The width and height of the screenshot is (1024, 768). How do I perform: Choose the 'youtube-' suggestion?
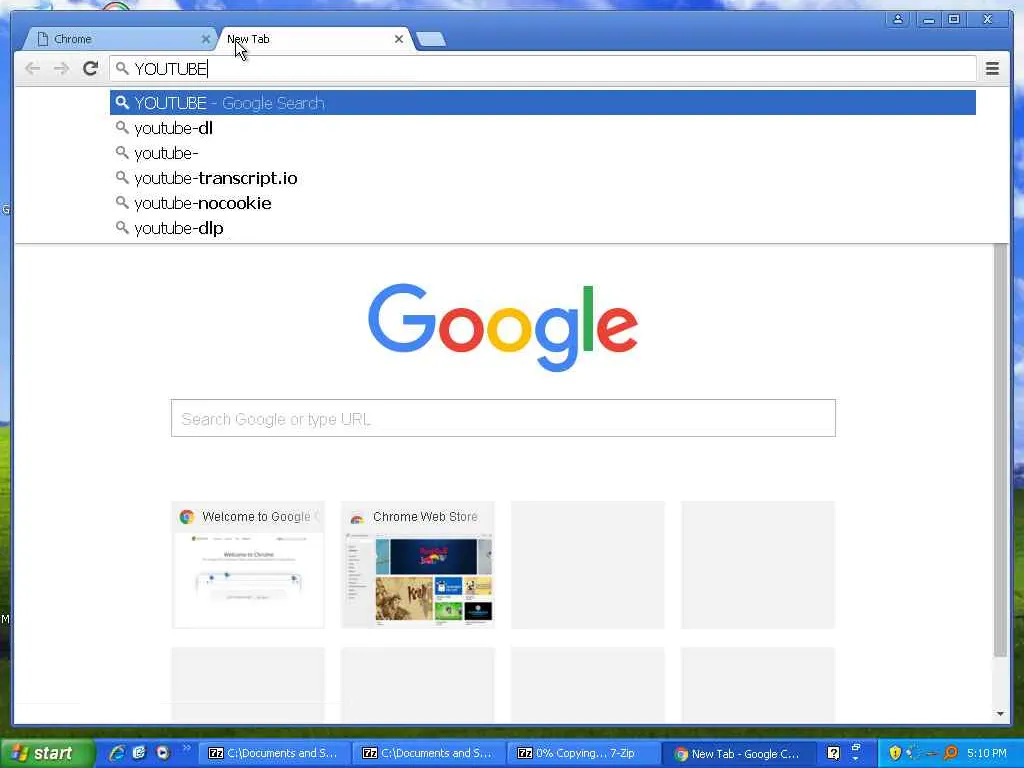[543, 153]
